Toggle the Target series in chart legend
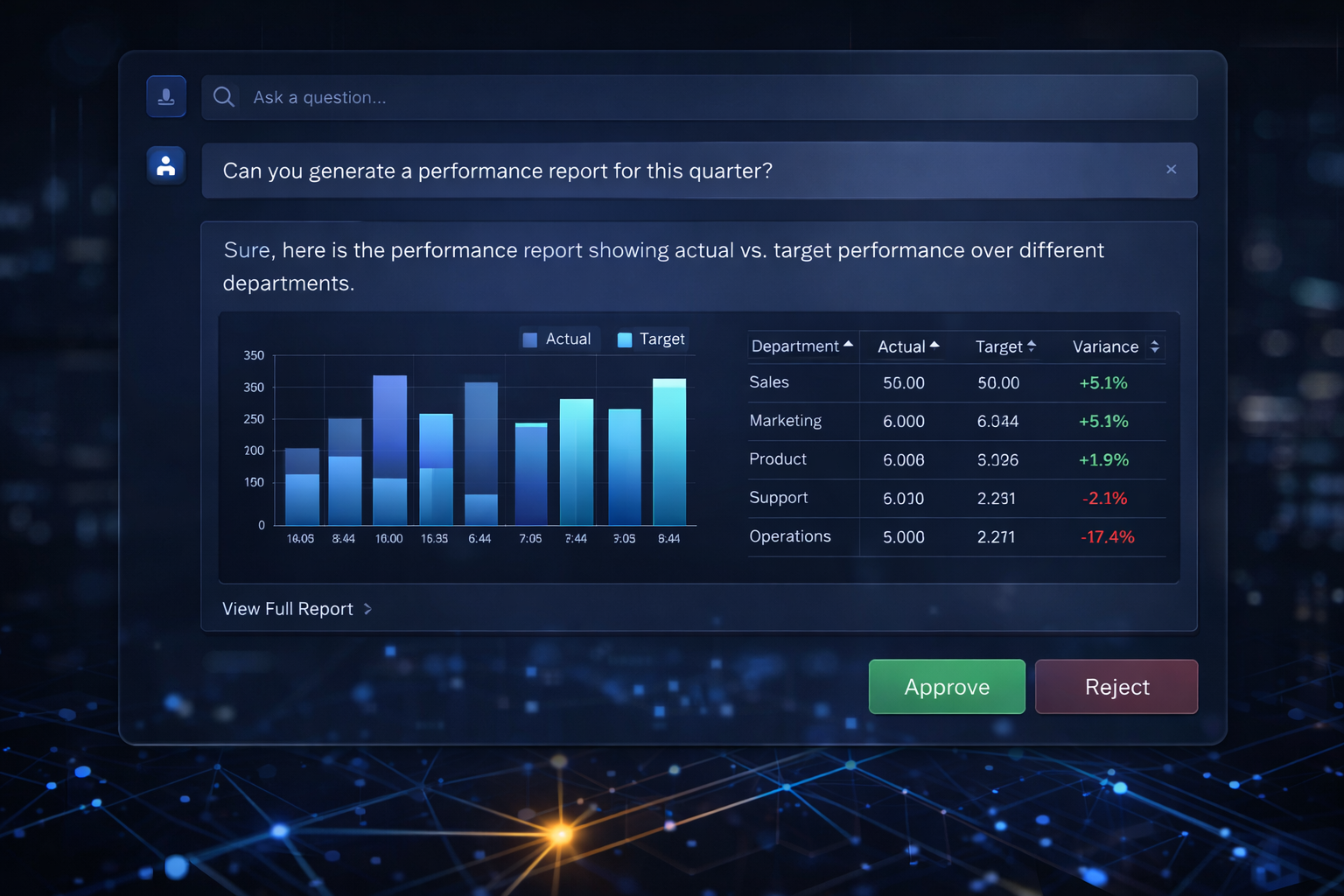The image size is (1344, 896). click(651, 339)
